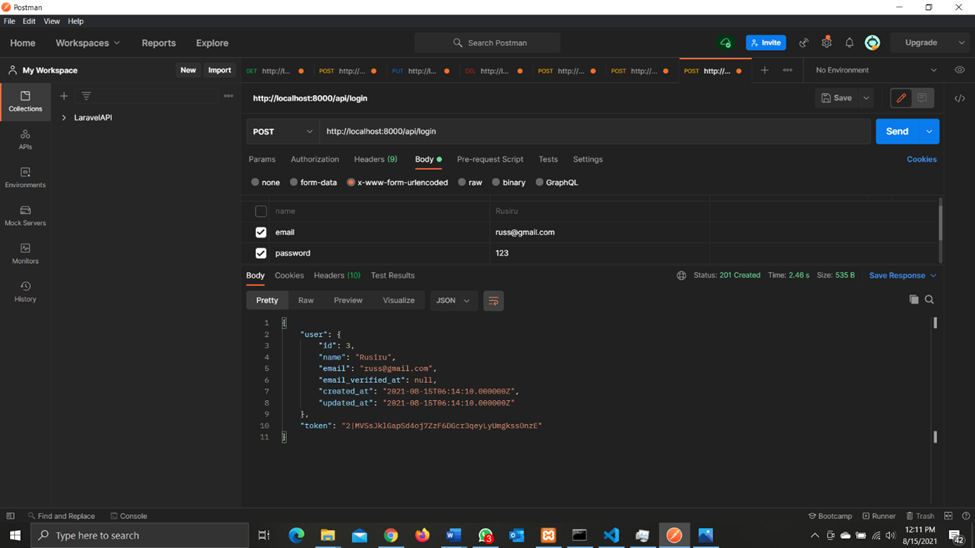Open the Environments sidebar panel

25,177
